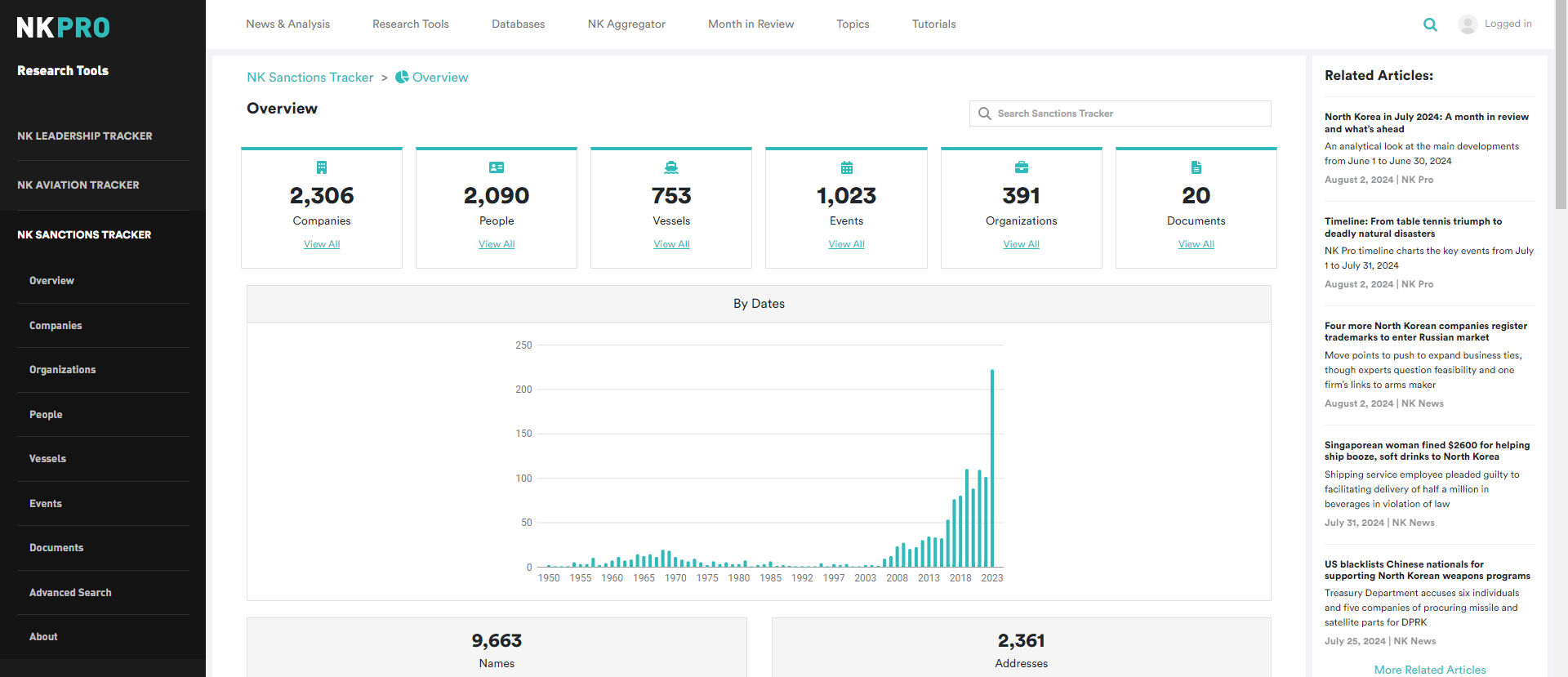Click the NK PRO logo
This screenshot has width=1568, height=677.
pos(63,27)
